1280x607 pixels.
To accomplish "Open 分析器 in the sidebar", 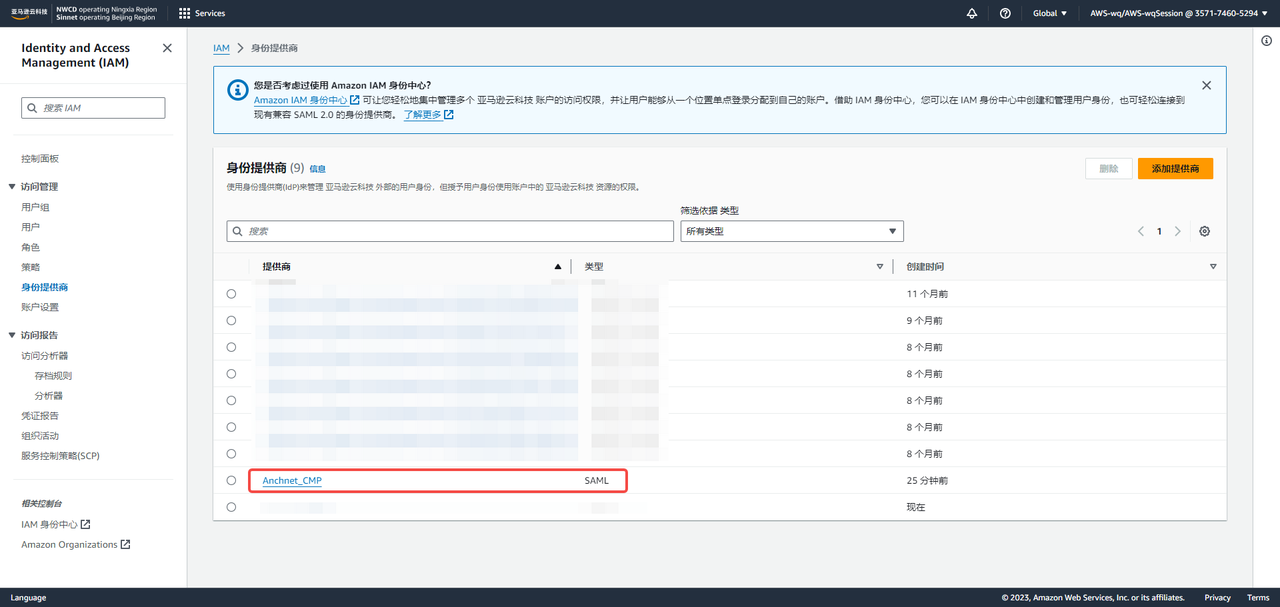I will (x=48, y=396).
